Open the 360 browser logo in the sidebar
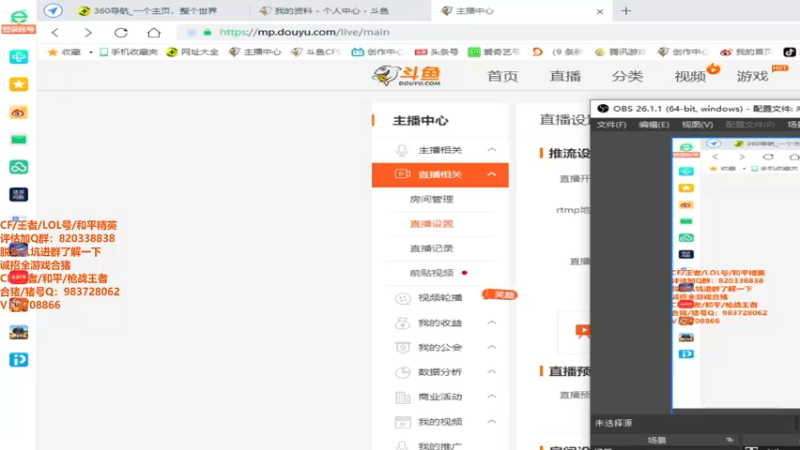 [x=18, y=17]
